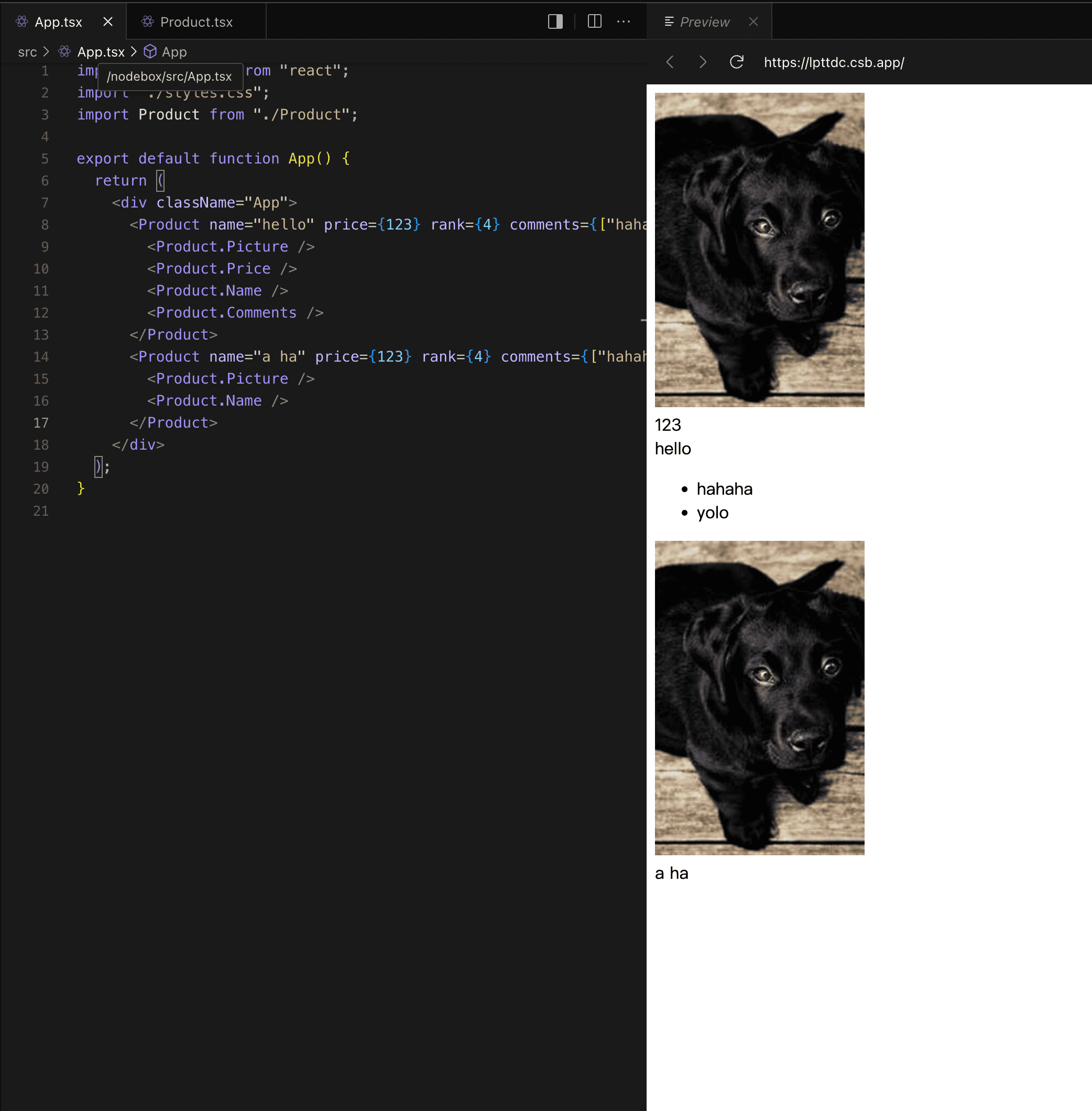Image resolution: width=1092 pixels, height=1111 pixels.
Task: Click 'Product.Comments' in line 12
Action: tap(226, 312)
